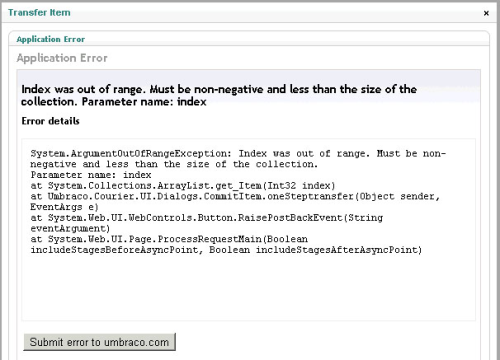Click the ArrayList.get_Item stack trace line
The height and width of the screenshot is (360, 500).
183,185
